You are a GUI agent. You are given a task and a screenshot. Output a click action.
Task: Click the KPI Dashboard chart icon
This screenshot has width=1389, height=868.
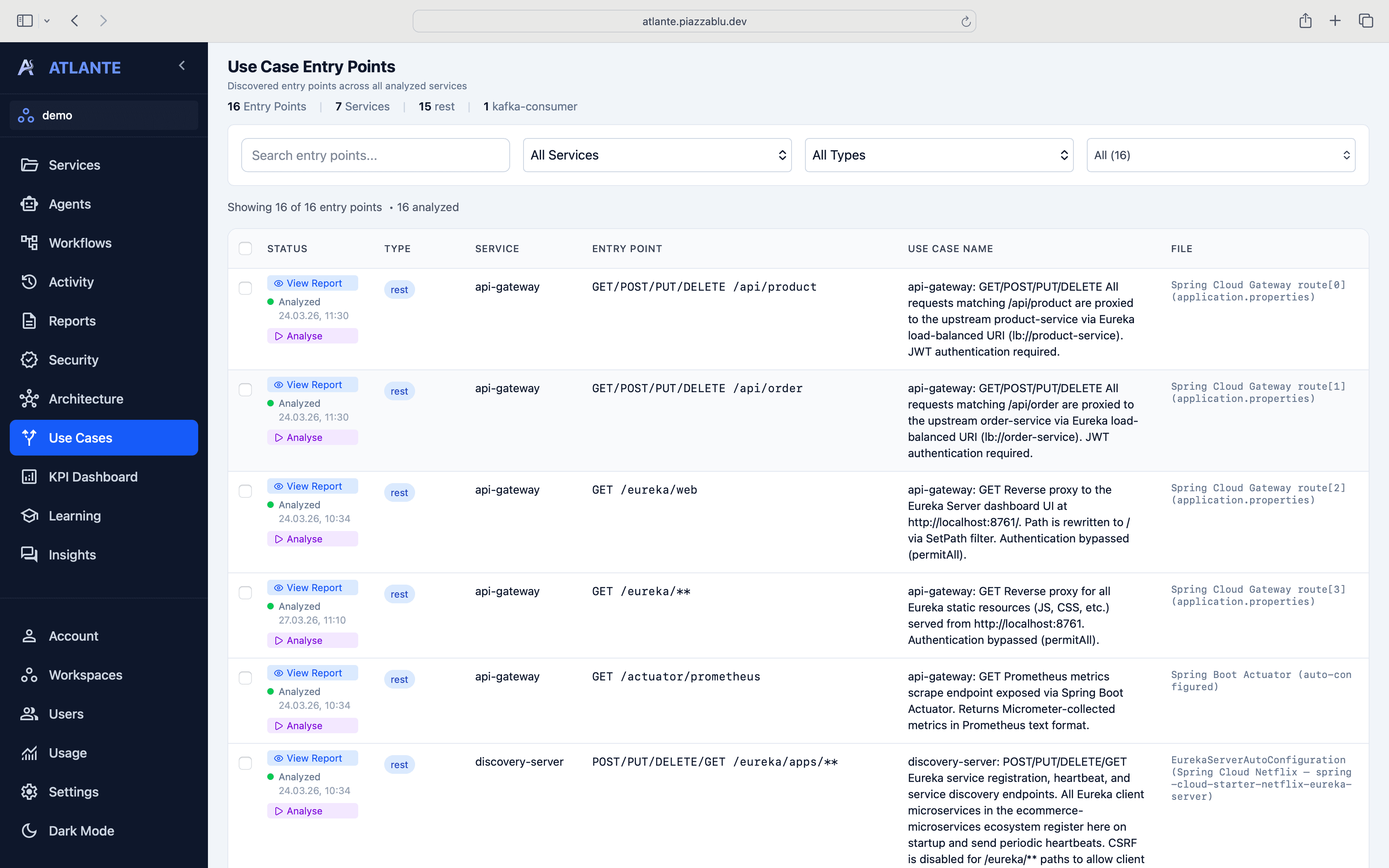pyautogui.click(x=29, y=477)
